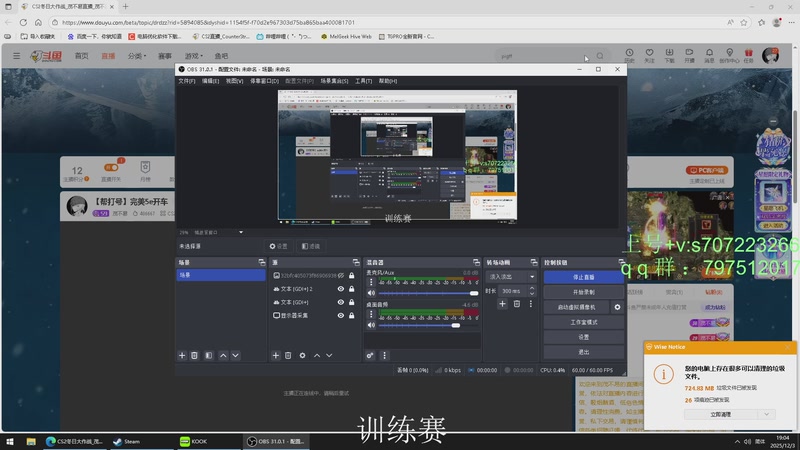The image size is (800, 450).
Task: Pop out the Scenes dock panel
Action: tap(262, 262)
